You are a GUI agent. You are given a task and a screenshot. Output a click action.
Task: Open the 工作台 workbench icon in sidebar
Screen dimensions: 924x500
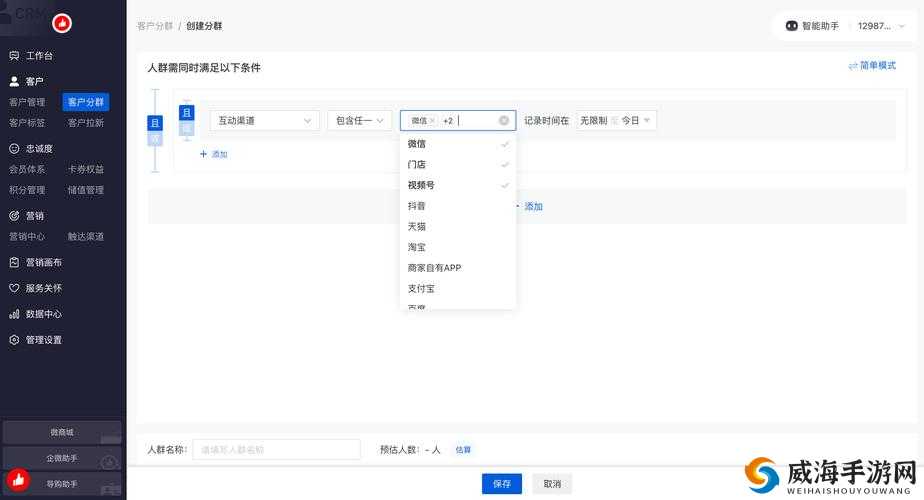coord(14,55)
